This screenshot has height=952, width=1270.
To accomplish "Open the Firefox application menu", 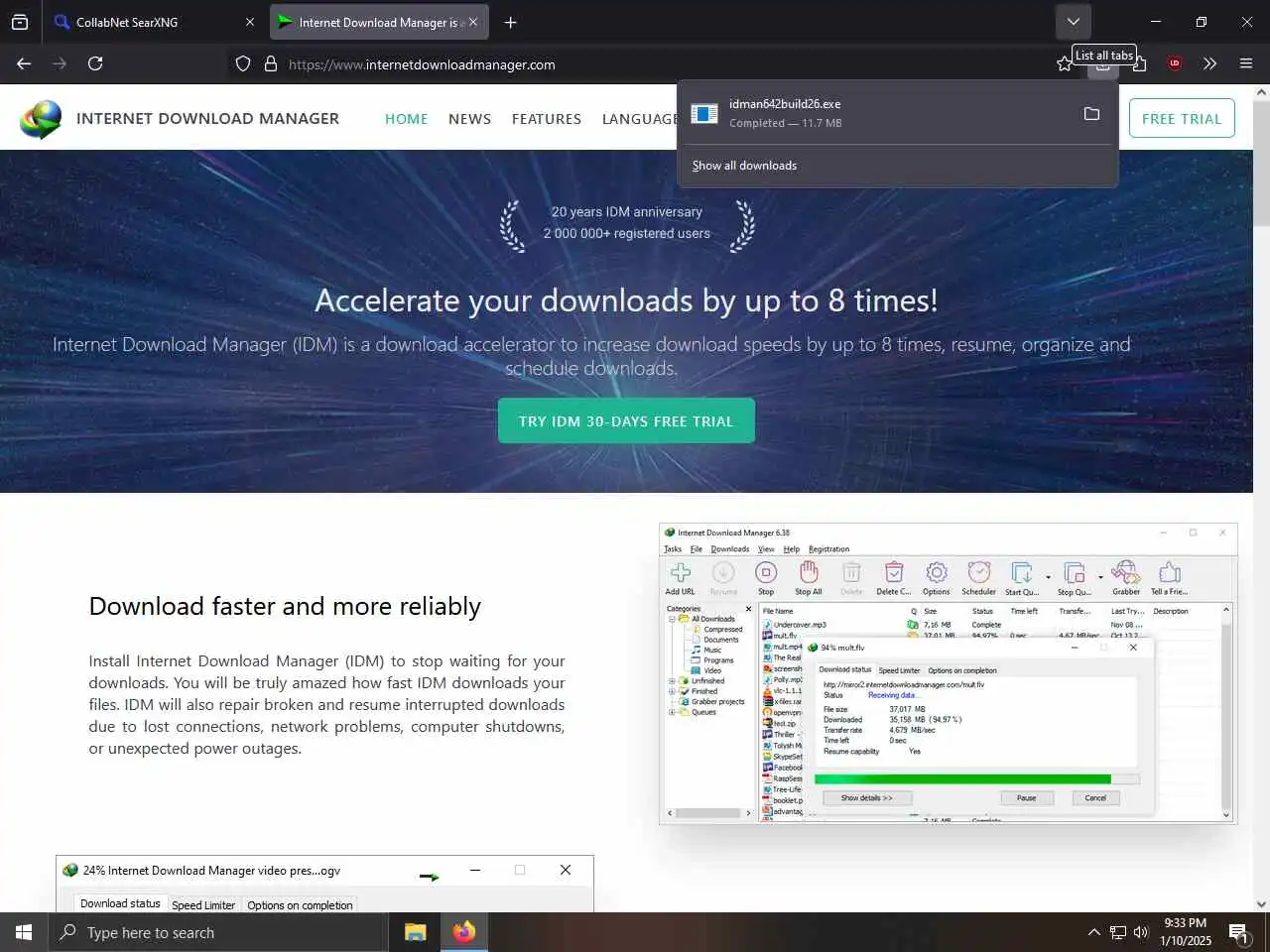I will pos(1246,63).
